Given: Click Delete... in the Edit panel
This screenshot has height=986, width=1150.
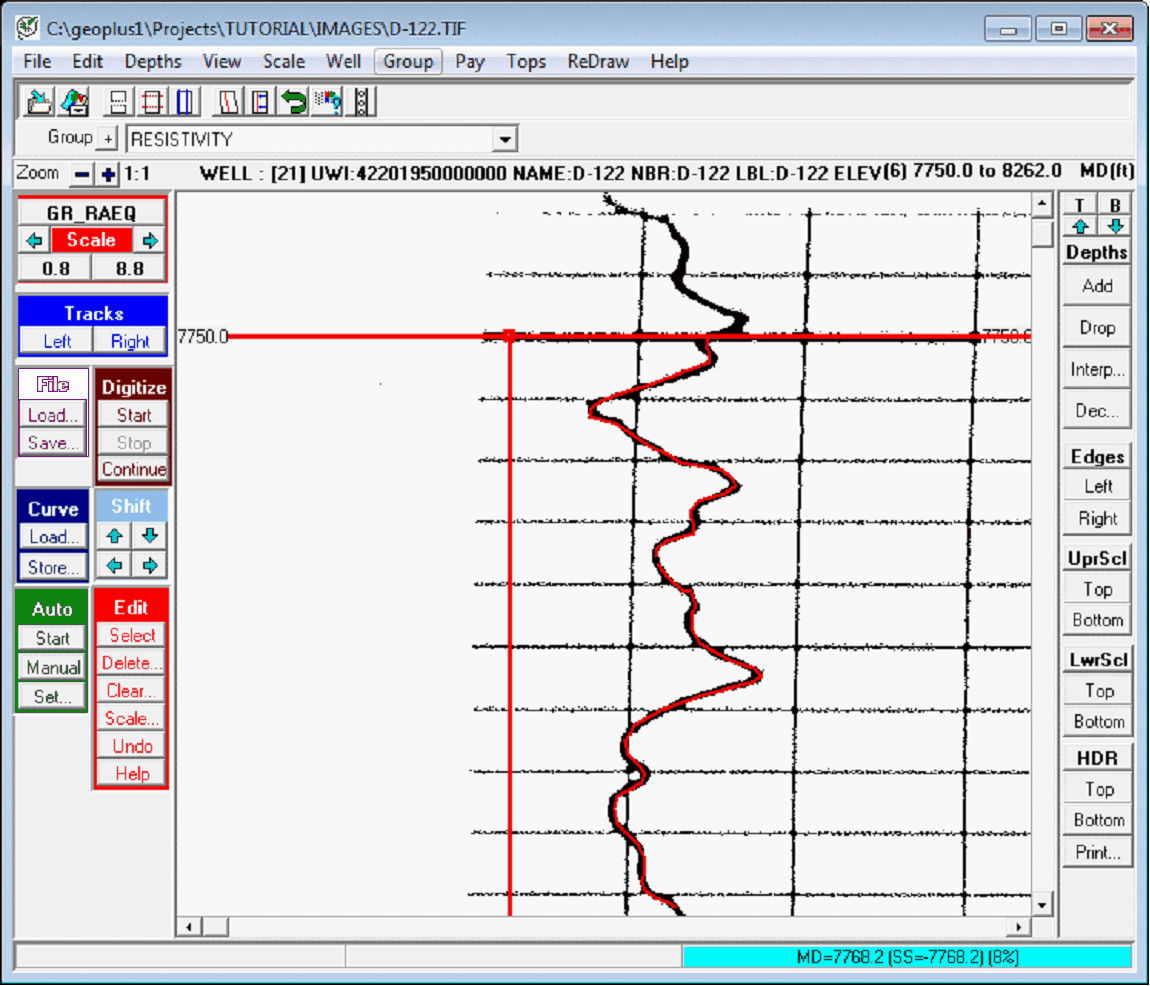Looking at the screenshot, I should (x=132, y=663).
